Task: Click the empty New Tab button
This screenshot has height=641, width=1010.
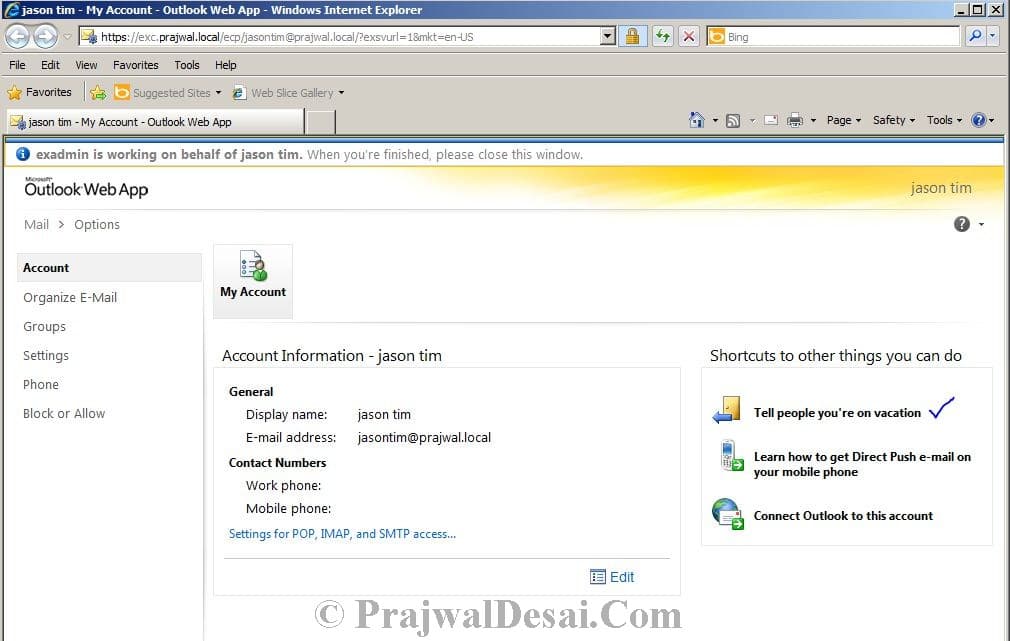Action: (320, 122)
